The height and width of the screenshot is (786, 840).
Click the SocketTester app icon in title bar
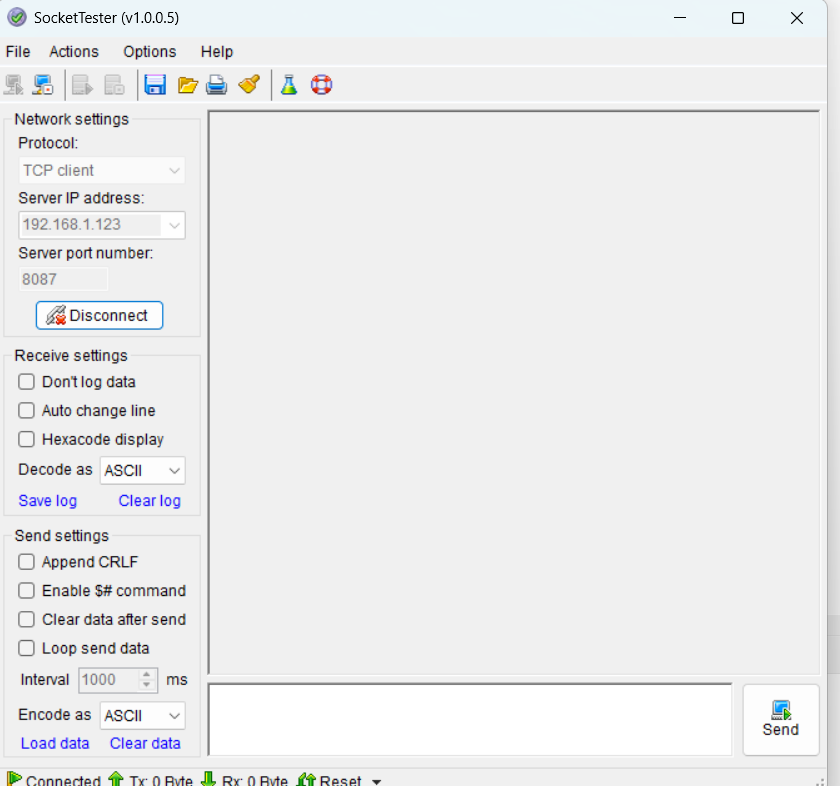click(17, 17)
